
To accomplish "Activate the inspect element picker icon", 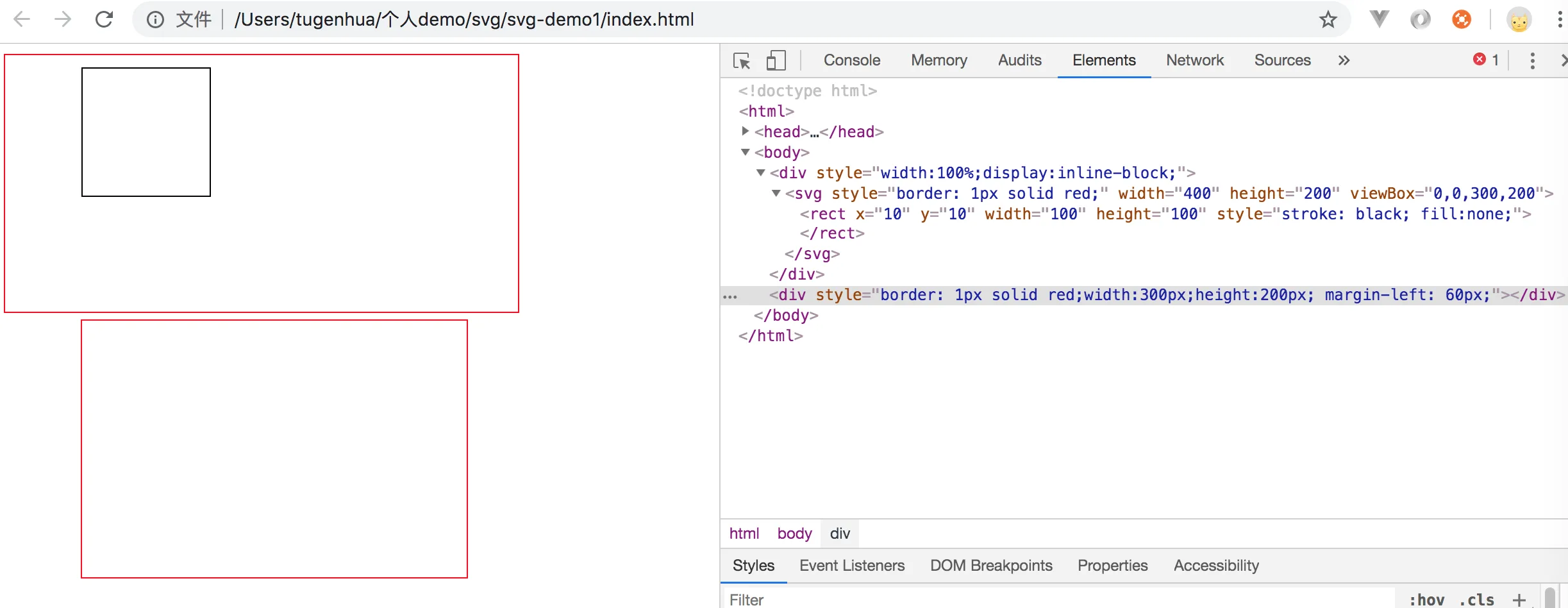I will pyautogui.click(x=742, y=61).
